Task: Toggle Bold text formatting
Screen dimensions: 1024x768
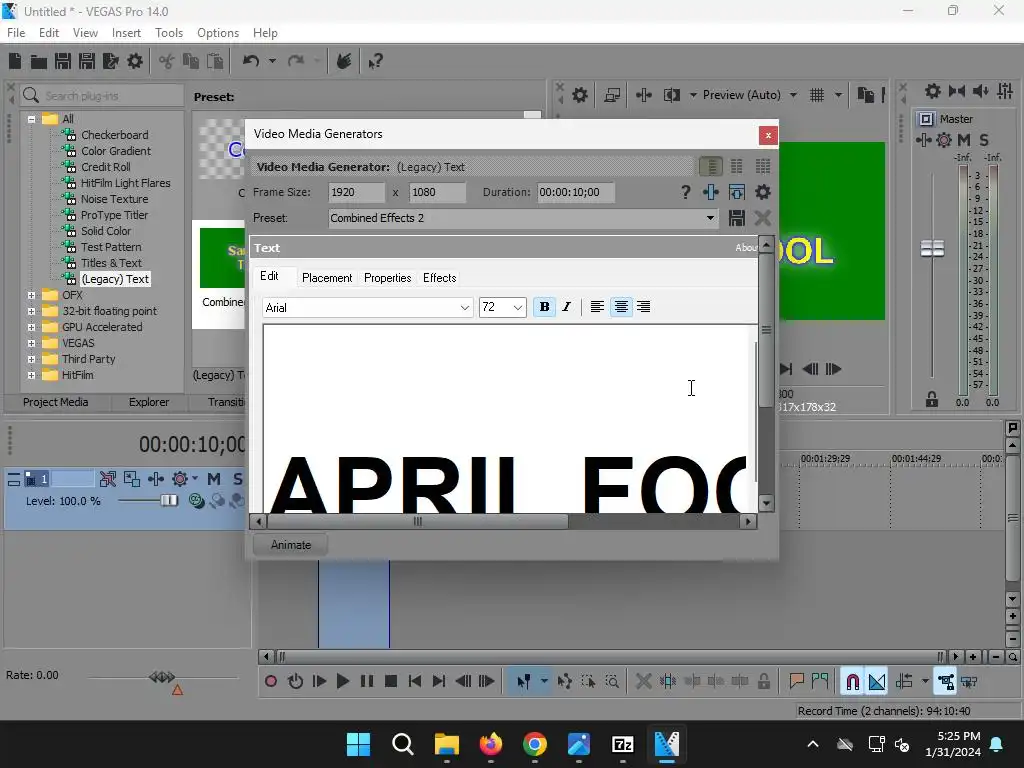Action: (544, 307)
